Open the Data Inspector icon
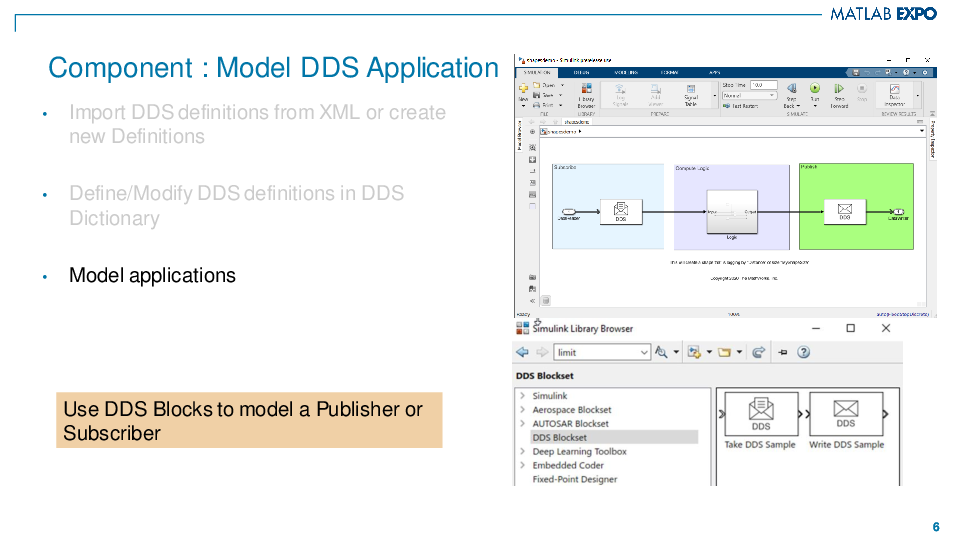 coord(894,89)
